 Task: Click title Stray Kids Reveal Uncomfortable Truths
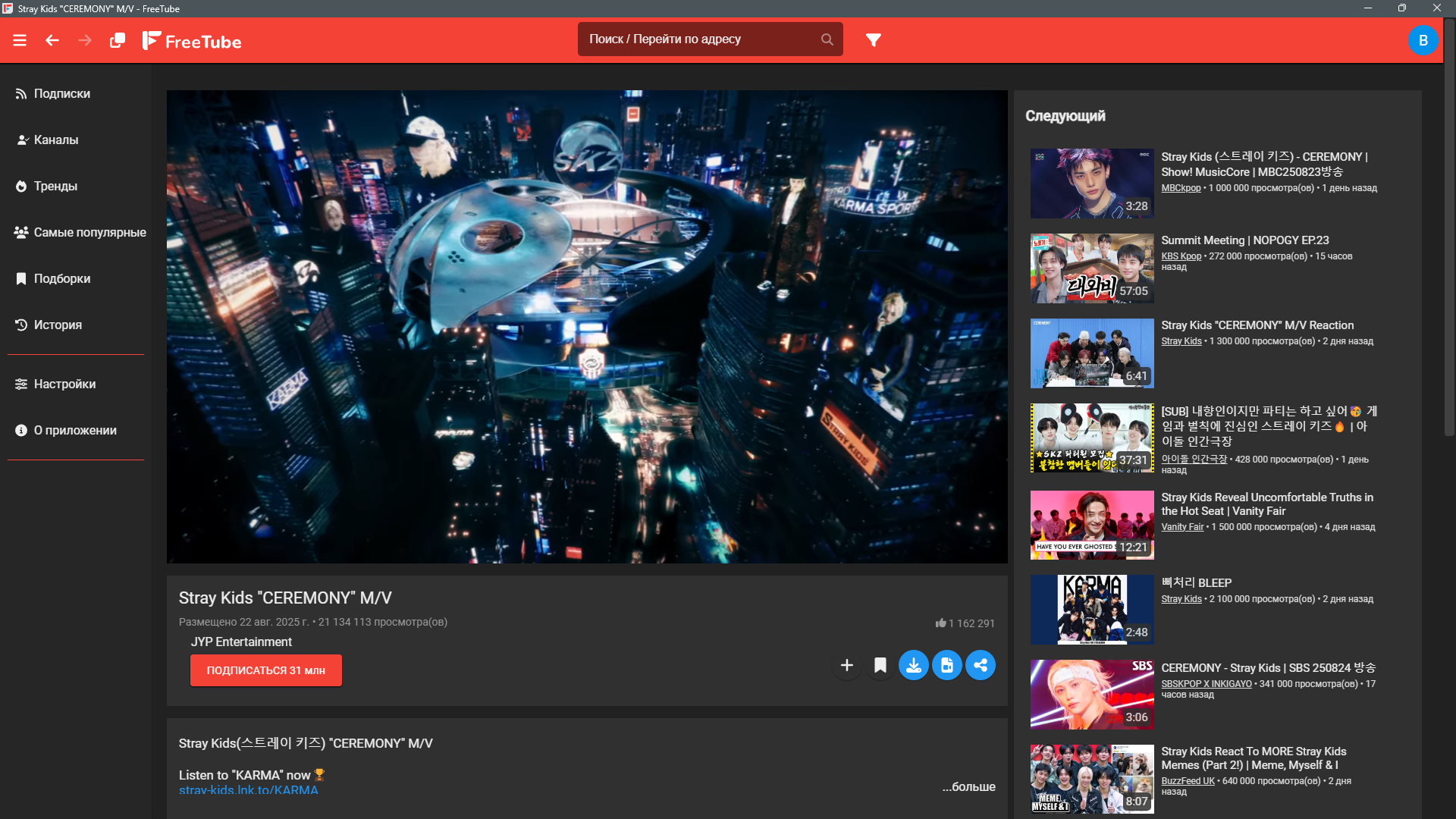click(1266, 504)
